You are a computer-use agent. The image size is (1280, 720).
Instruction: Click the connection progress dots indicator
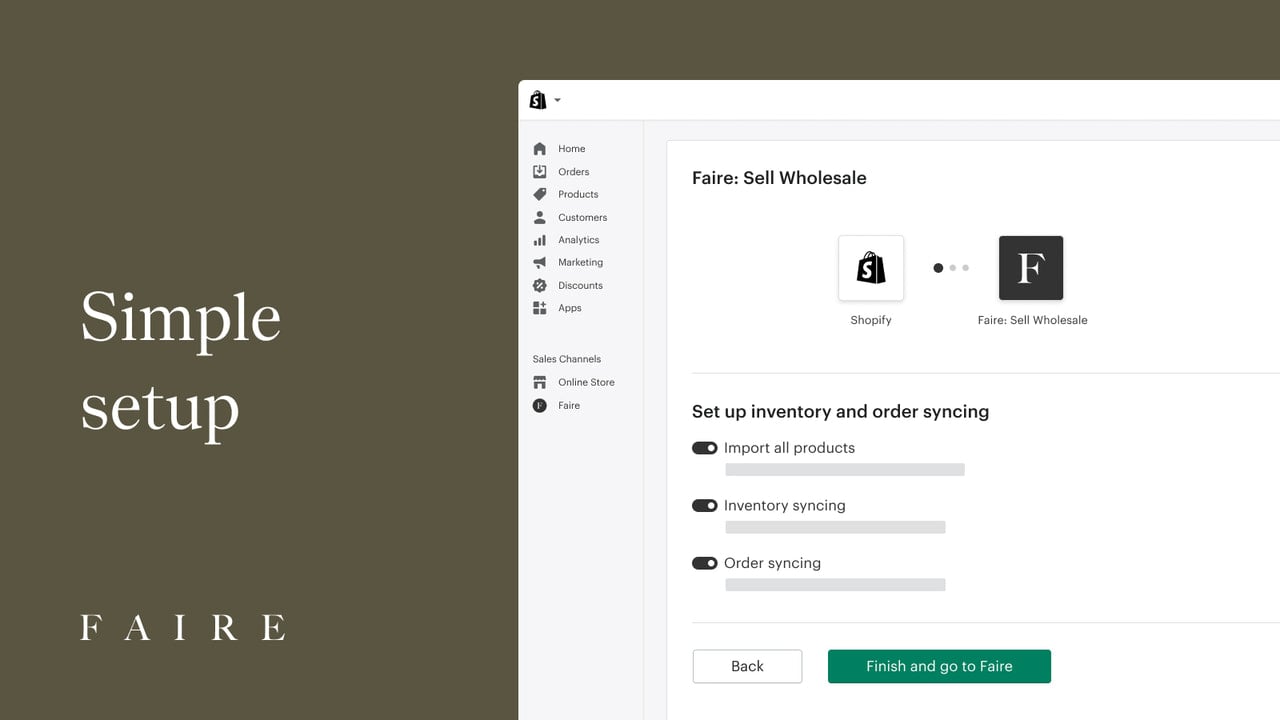click(x=951, y=268)
